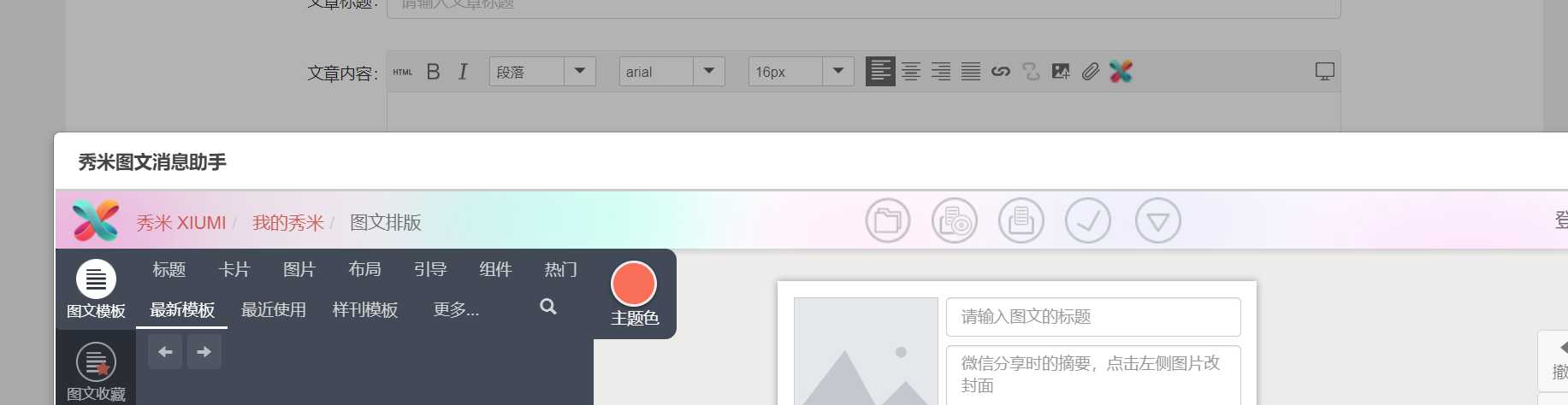The image size is (1568, 405).
Task: Open the 段落 paragraph format dropdown
Action: [x=542, y=72]
